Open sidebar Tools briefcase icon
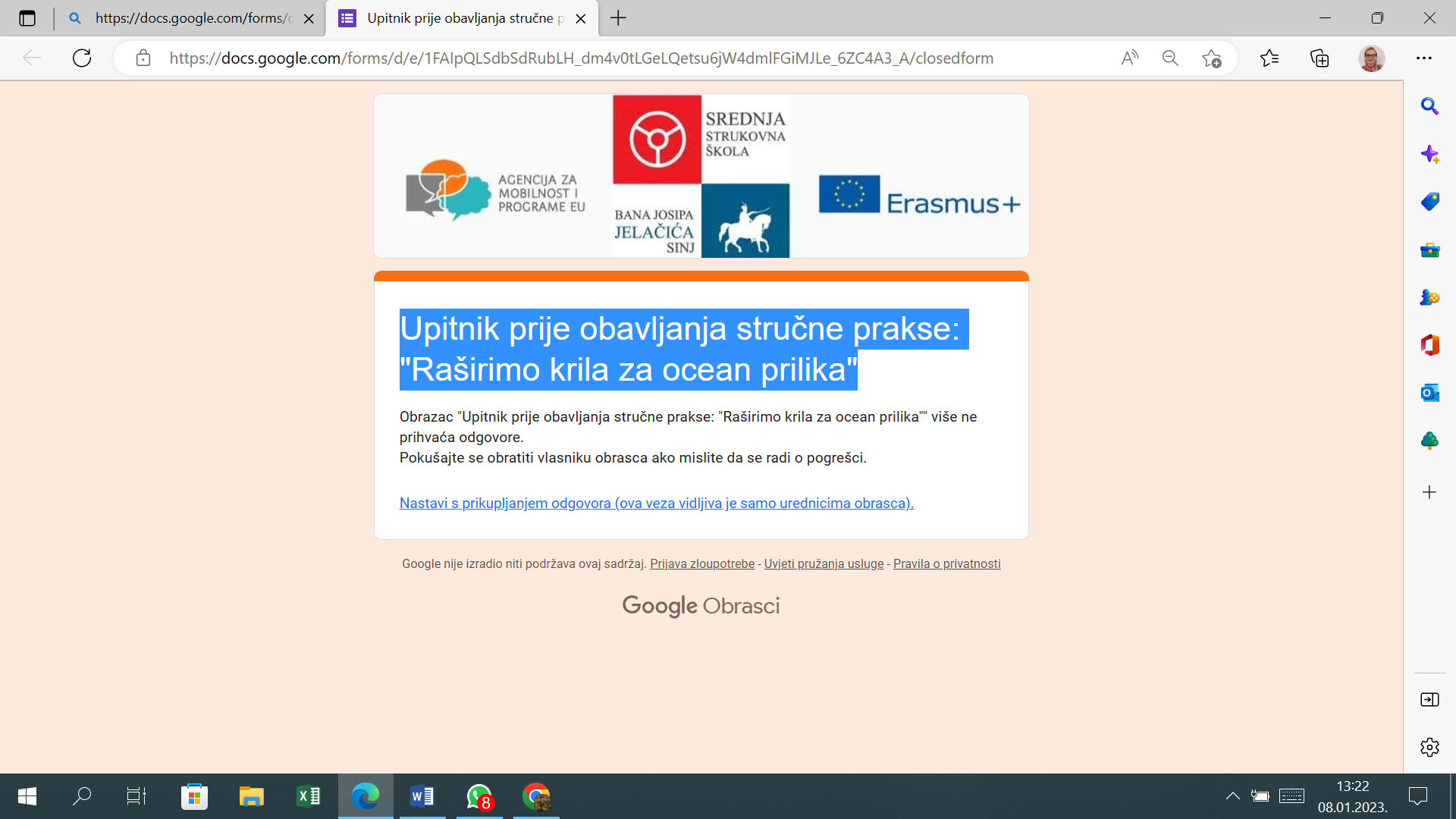Viewport: 1456px width, 819px height. click(1429, 249)
